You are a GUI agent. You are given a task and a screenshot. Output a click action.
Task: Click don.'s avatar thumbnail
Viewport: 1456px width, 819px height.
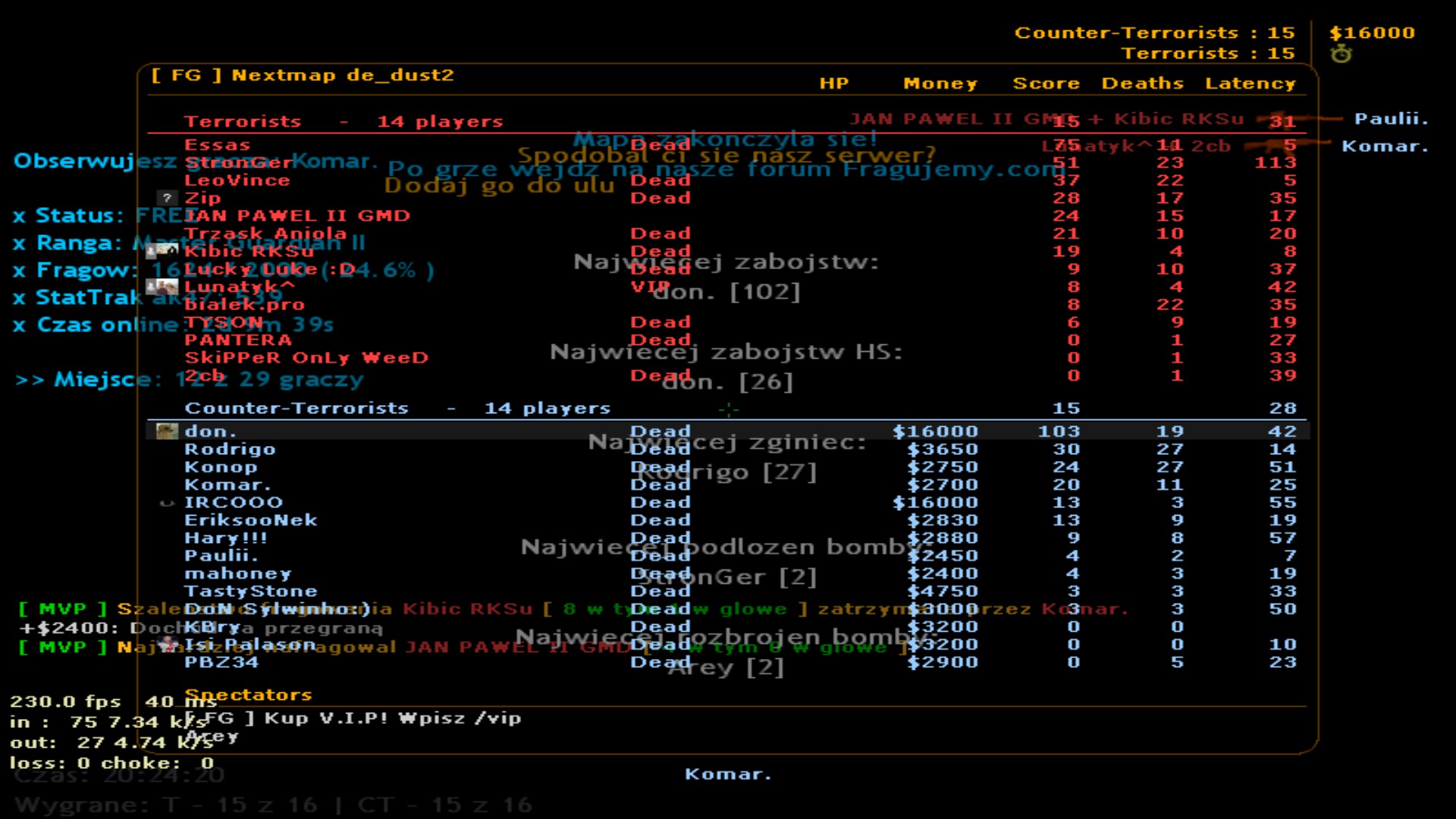coord(167,431)
